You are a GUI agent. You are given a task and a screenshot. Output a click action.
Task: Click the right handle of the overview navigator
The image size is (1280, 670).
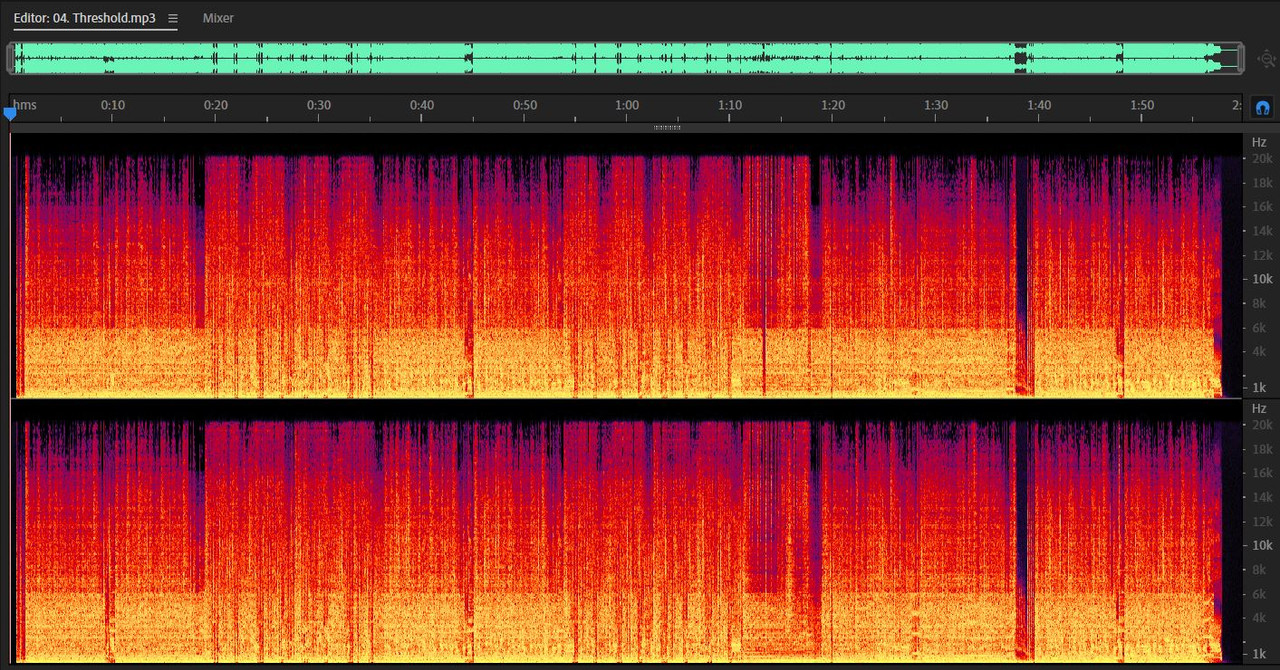click(x=1240, y=58)
